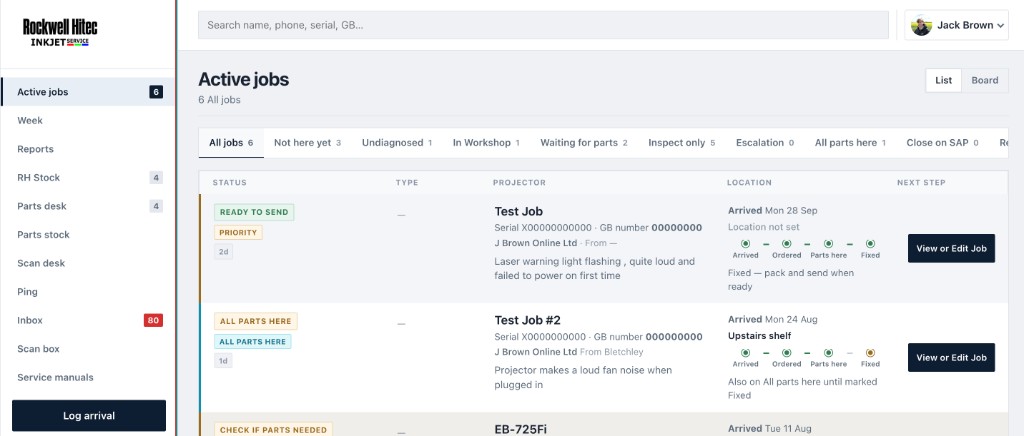Open Reports in the sidebar
This screenshot has height=436, width=1024.
coord(88,149)
